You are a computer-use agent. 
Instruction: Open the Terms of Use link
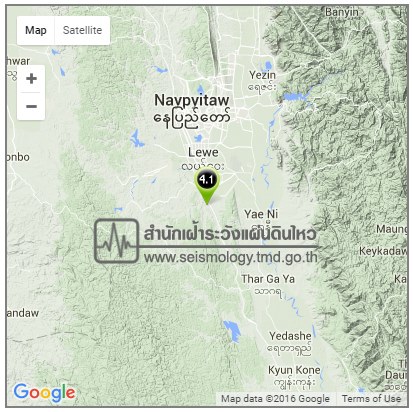tap(371, 399)
